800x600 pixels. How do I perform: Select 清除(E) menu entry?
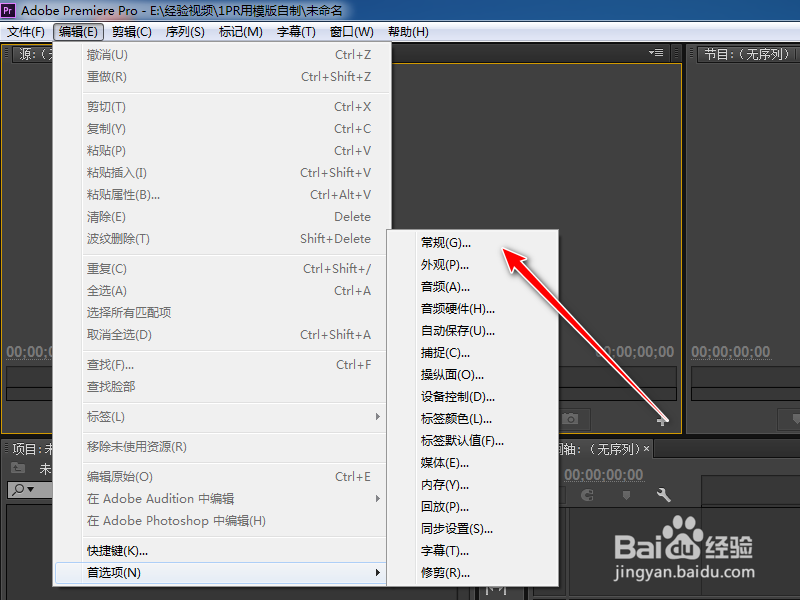click(220, 217)
